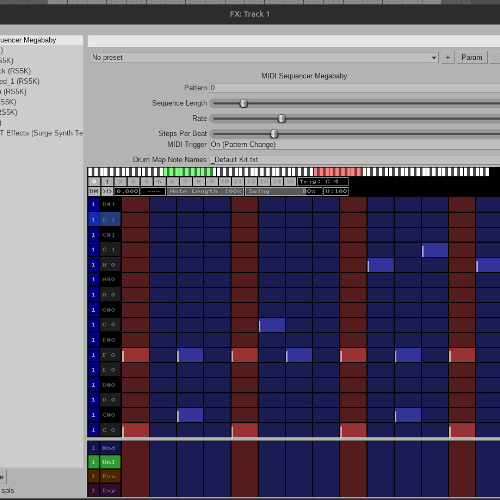This screenshot has height=500, width=500.
Task: Select pattern 12 button
Action: [250, 182]
